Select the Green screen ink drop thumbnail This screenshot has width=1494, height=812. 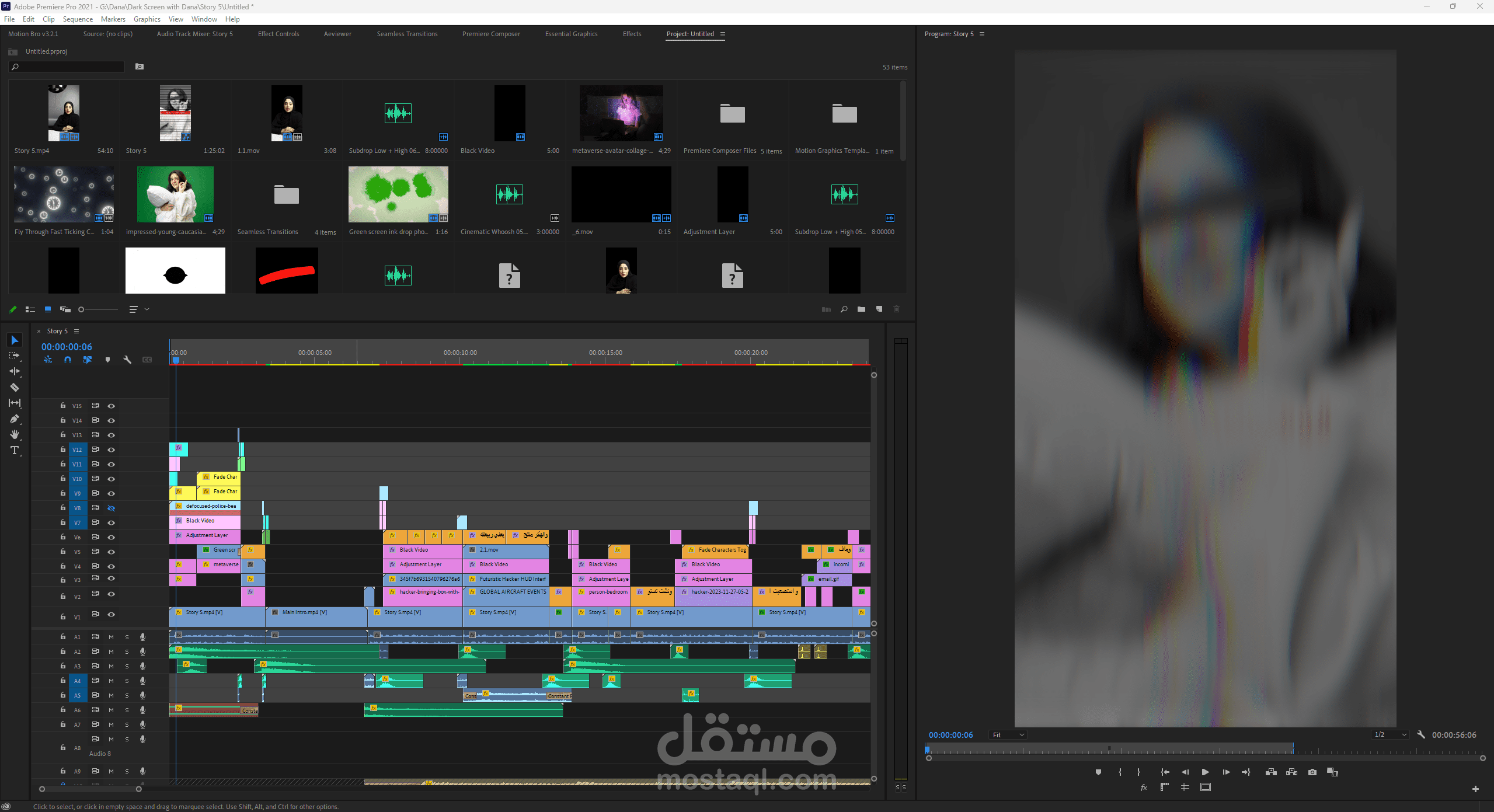(x=398, y=194)
